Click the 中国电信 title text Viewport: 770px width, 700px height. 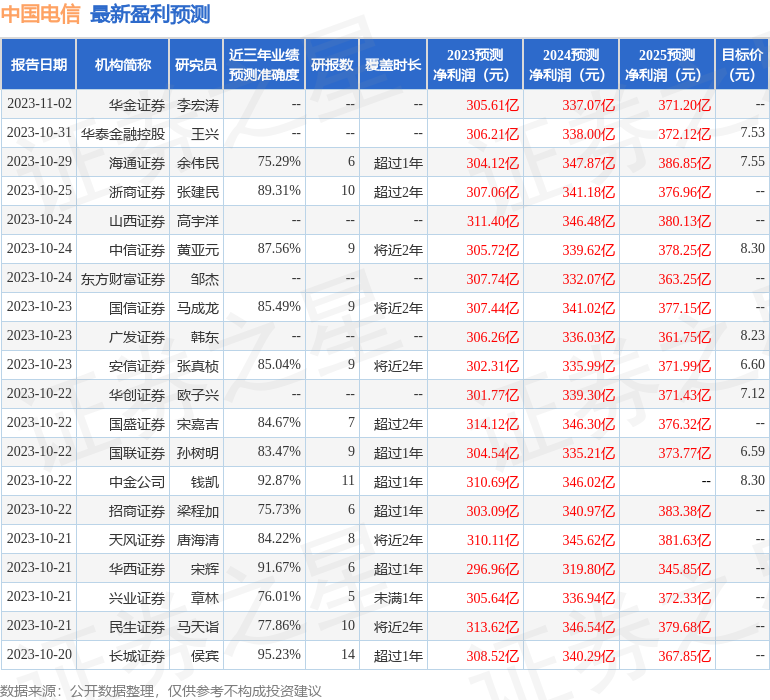pyautogui.click(x=40, y=14)
